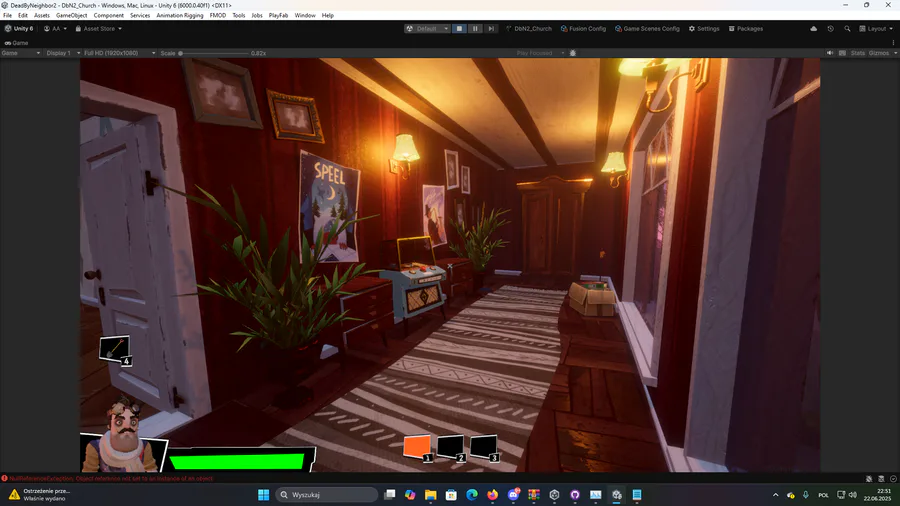Open Unity cloud services icon

[813, 29]
